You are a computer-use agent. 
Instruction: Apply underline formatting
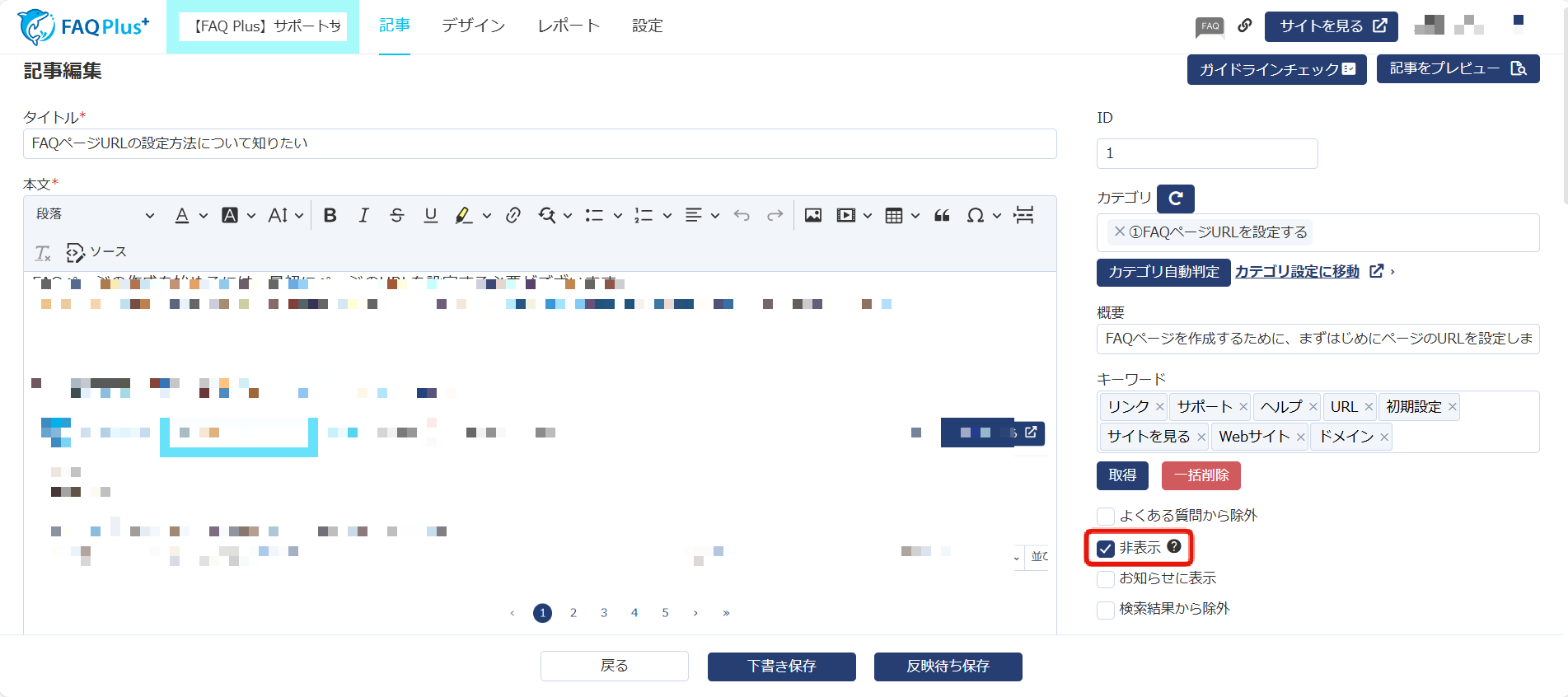point(430,215)
